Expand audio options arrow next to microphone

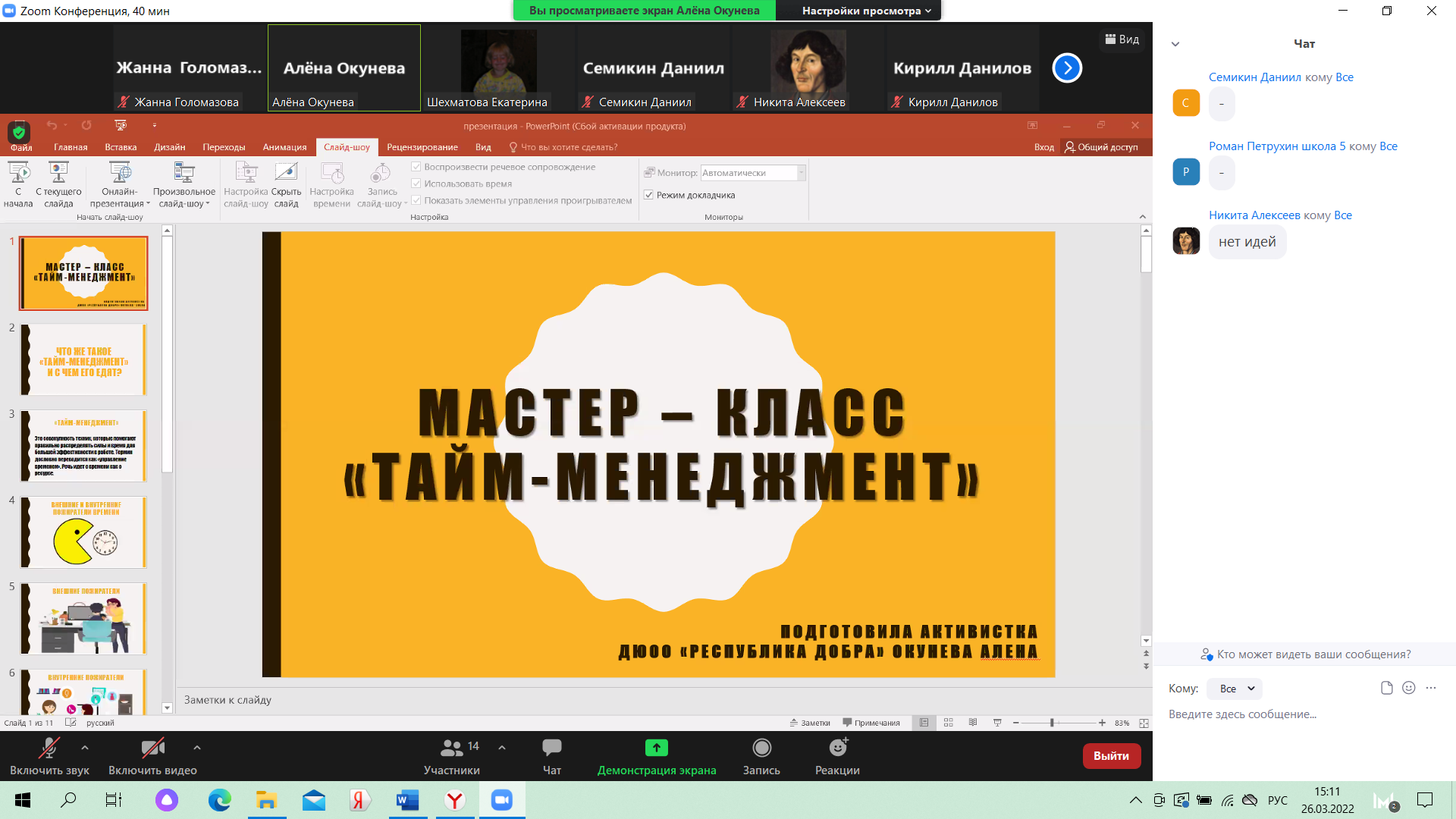click(85, 748)
